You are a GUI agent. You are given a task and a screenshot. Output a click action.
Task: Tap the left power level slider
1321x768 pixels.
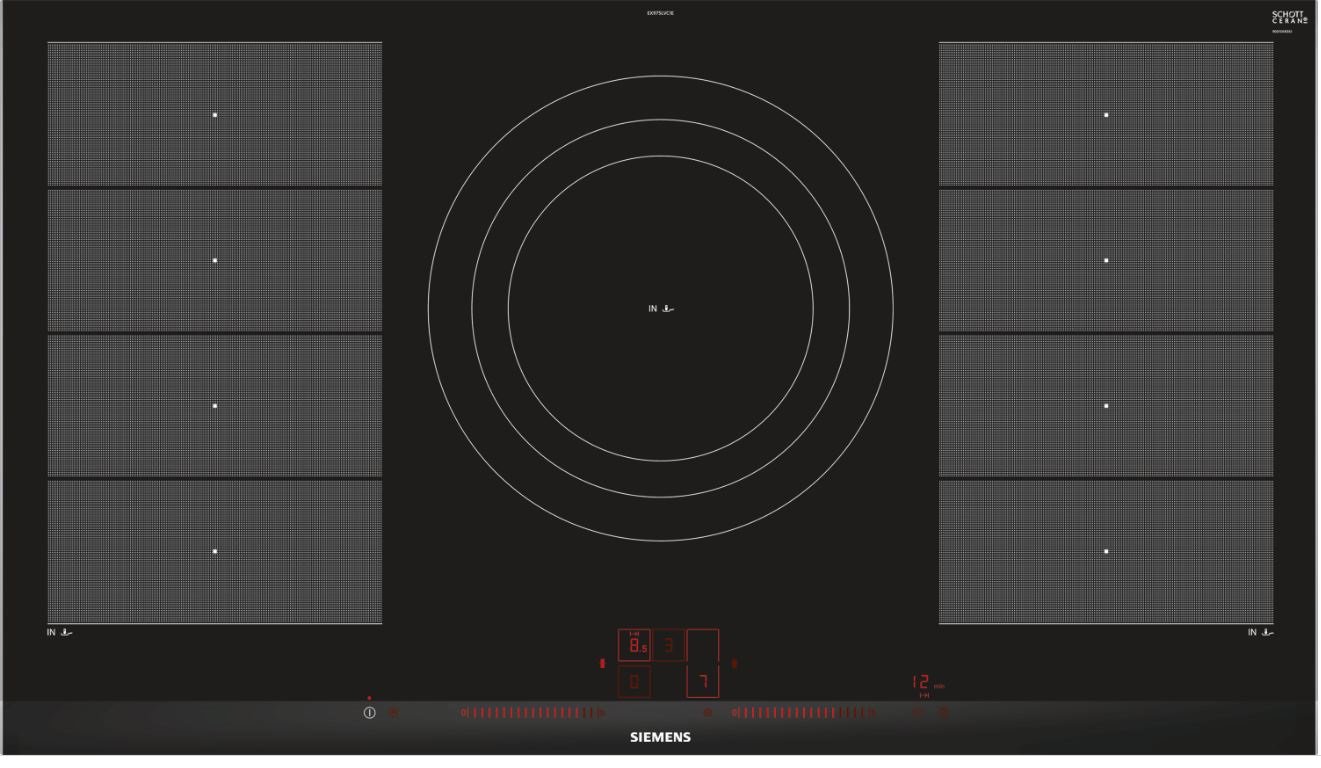point(532,713)
